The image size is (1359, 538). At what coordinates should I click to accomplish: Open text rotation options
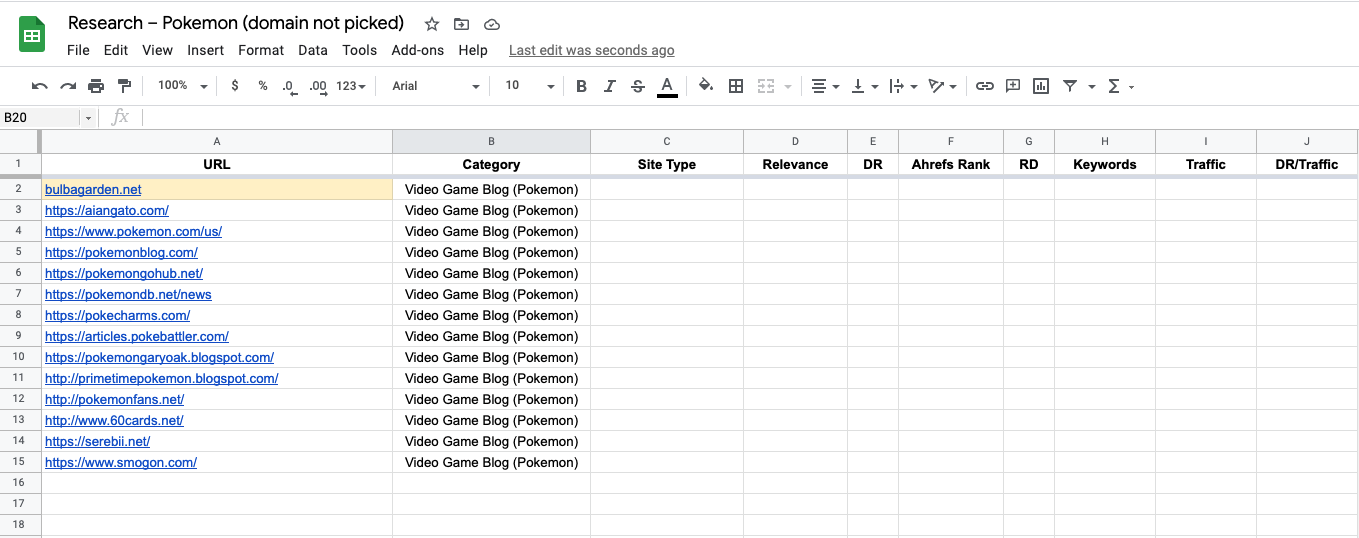[943, 86]
